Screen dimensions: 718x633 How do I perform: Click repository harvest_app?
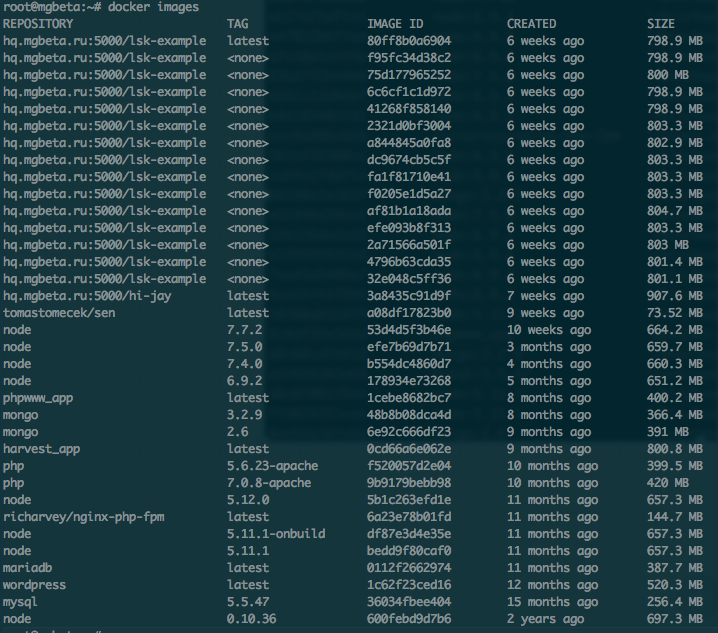click(x=42, y=449)
